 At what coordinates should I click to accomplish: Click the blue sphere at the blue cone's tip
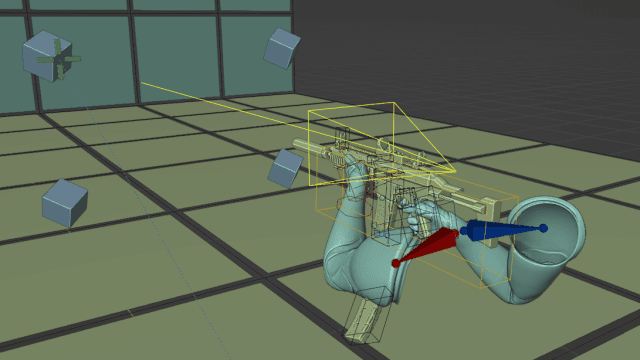click(x=544, y=228)
